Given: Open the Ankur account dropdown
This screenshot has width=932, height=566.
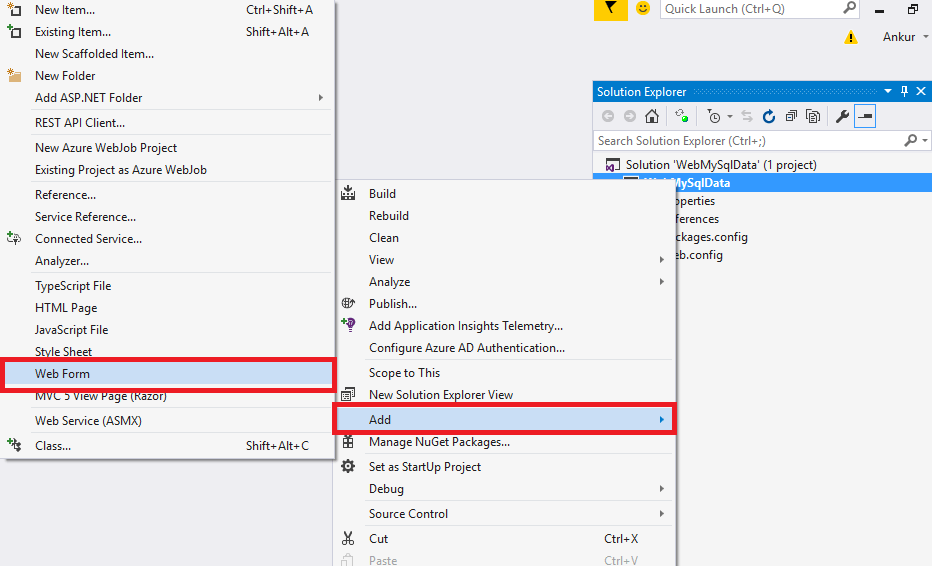Looking at the screenshot, I should click(925, 37).
